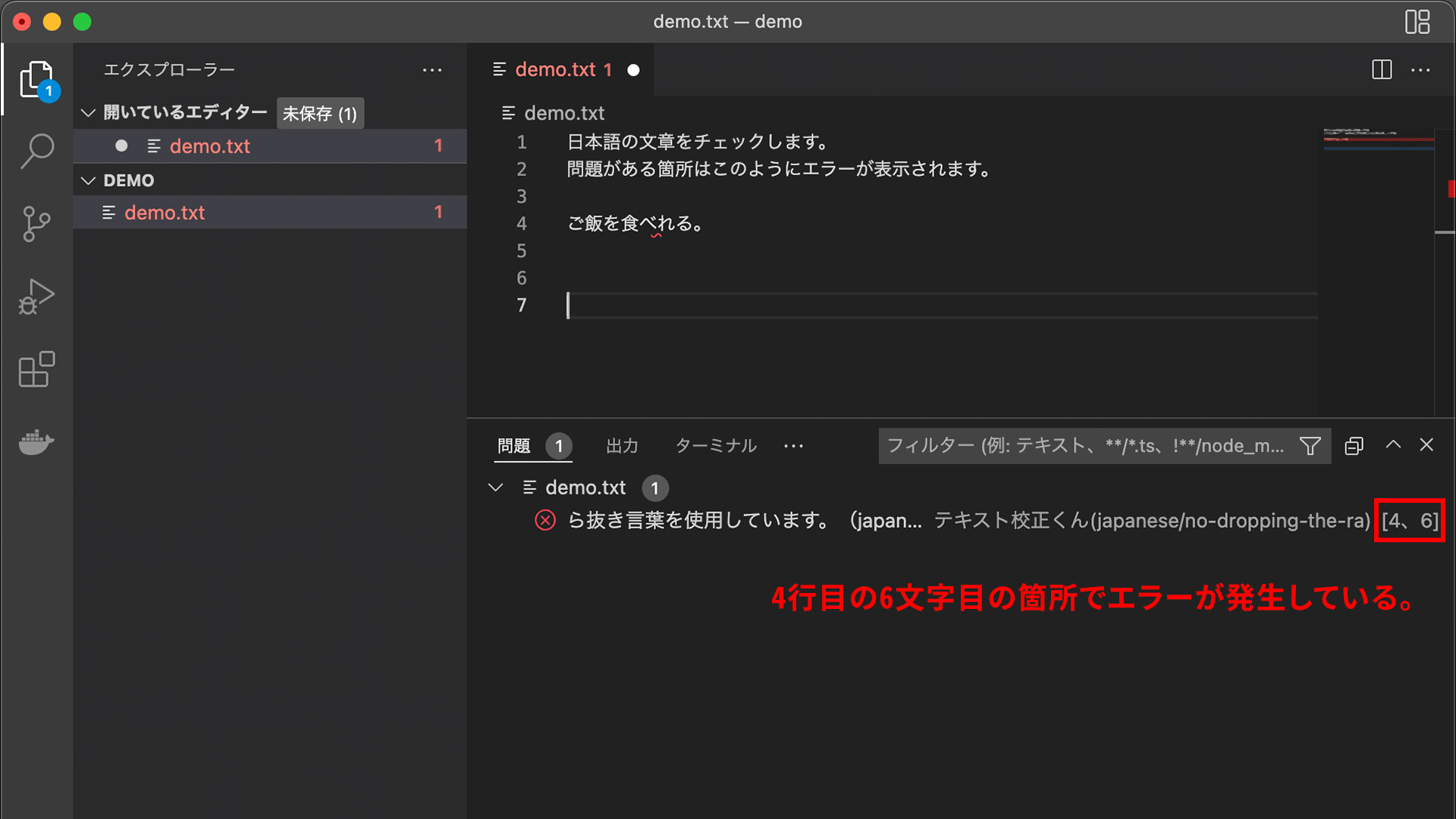Collapse the DEMO folder section

(x=88, y=180)
